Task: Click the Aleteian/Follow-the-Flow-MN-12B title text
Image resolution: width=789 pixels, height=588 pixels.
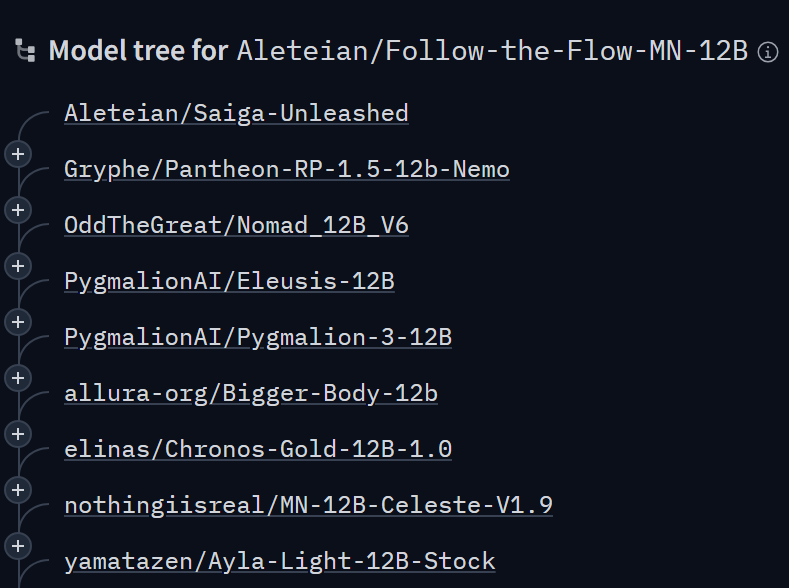Action: (x=493, y=51)
